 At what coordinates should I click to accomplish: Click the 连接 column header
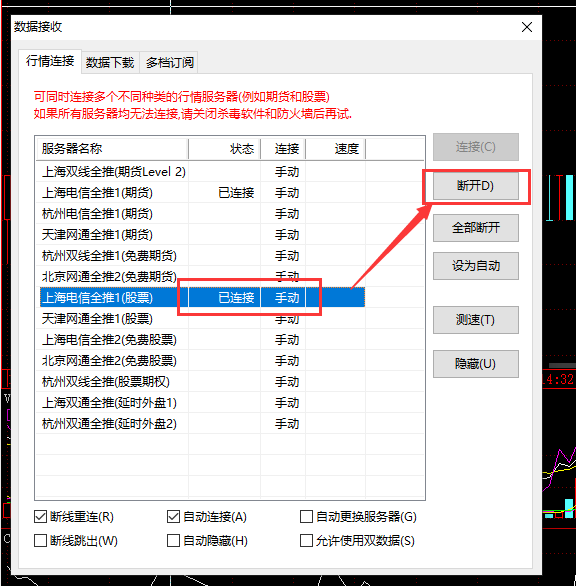click(x=283, y=149)
